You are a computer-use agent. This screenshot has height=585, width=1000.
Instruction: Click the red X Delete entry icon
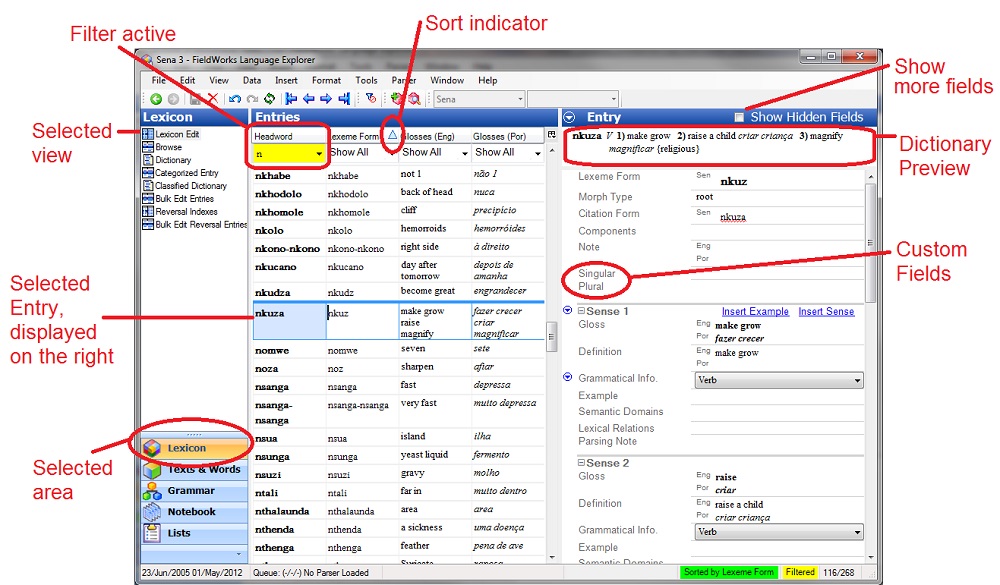[213, 99]
